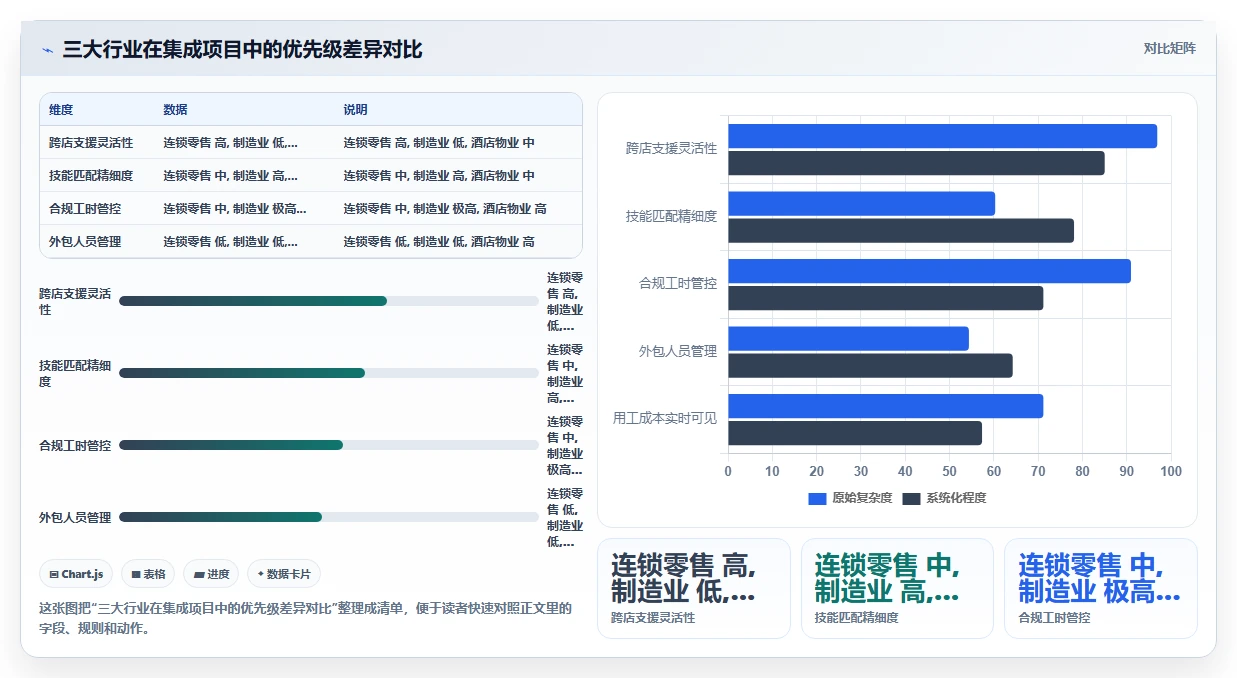Viewport: 1237px width, 678px height.
Task: Click blue chart bar for 技能匹配精细度
Action: pos(861,204)
